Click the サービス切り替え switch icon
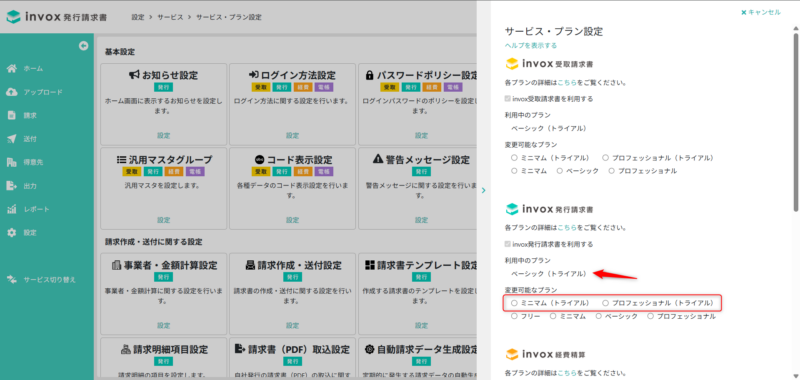The height and width of the screenshot is (380, 800). coord(11,280)
